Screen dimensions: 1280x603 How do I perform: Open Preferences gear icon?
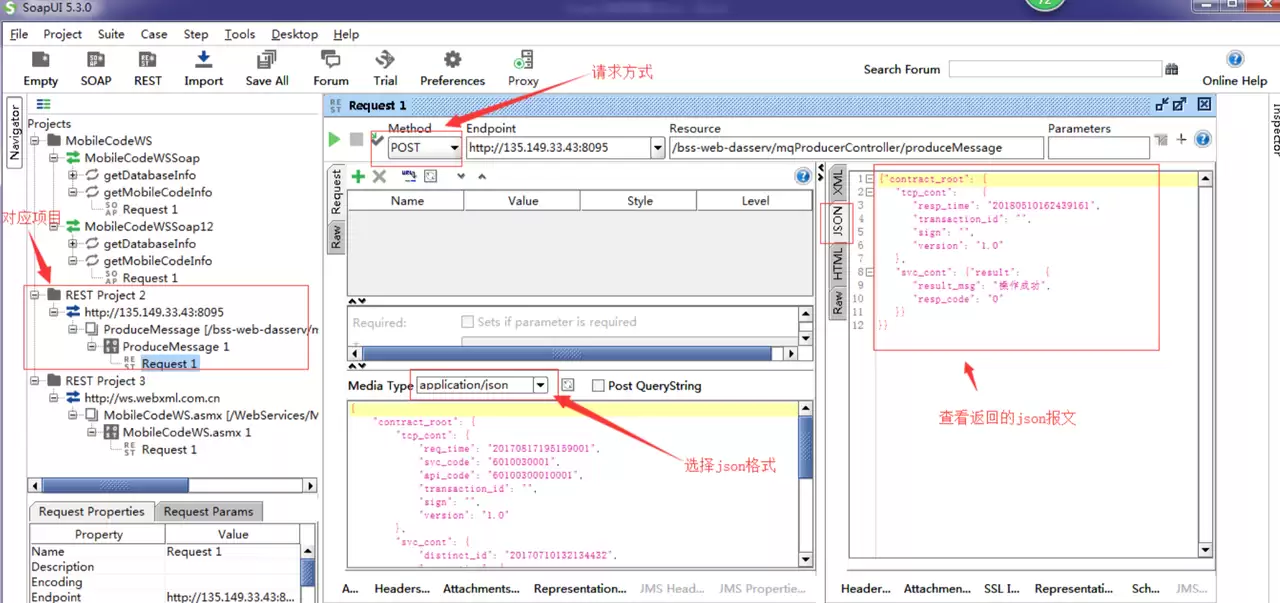pos(453,61)
